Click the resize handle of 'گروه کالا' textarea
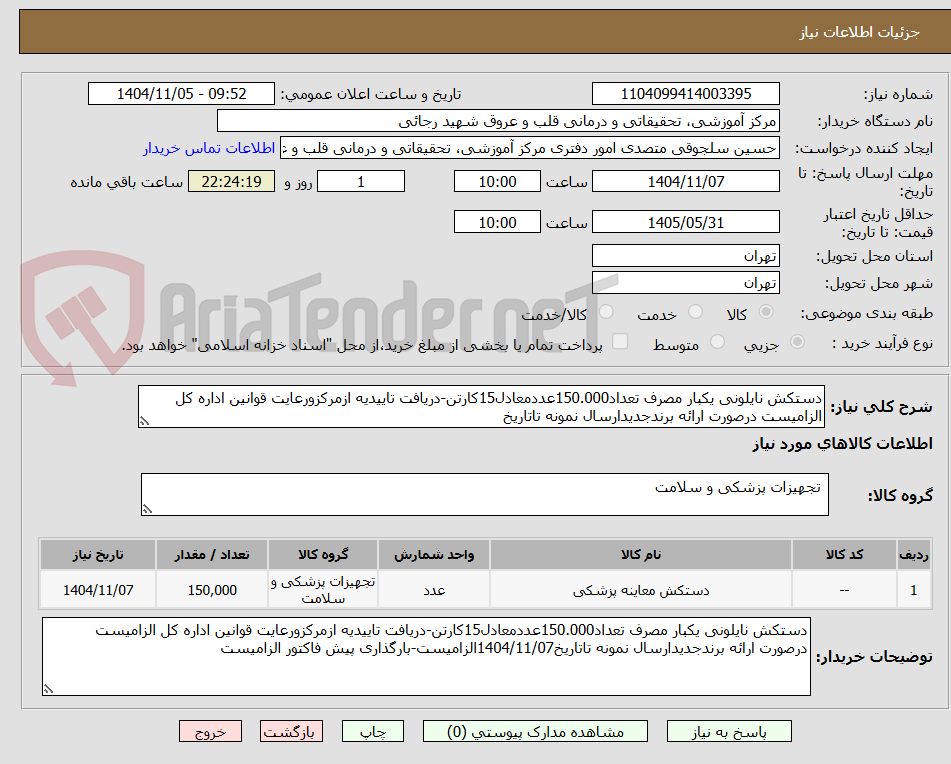 coord(147,509)
